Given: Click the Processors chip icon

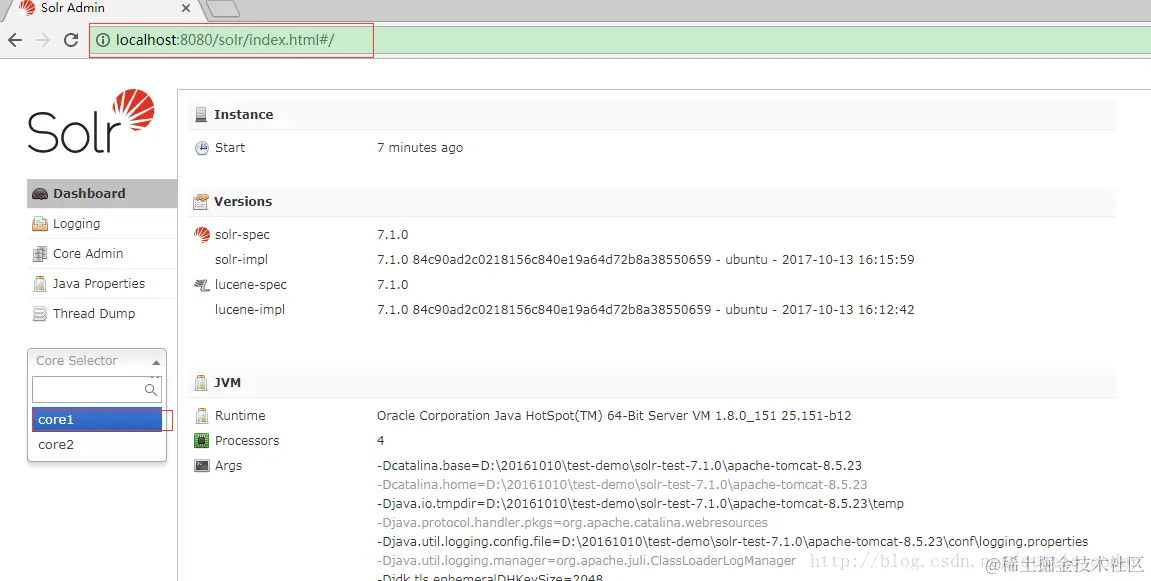Looking at the screenshot, I should tap(201, 441).
